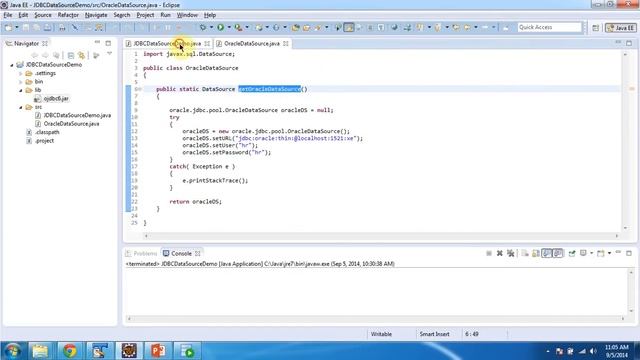Open the Window menu
The image size is (640, 360).
click(x=187, y=15)
